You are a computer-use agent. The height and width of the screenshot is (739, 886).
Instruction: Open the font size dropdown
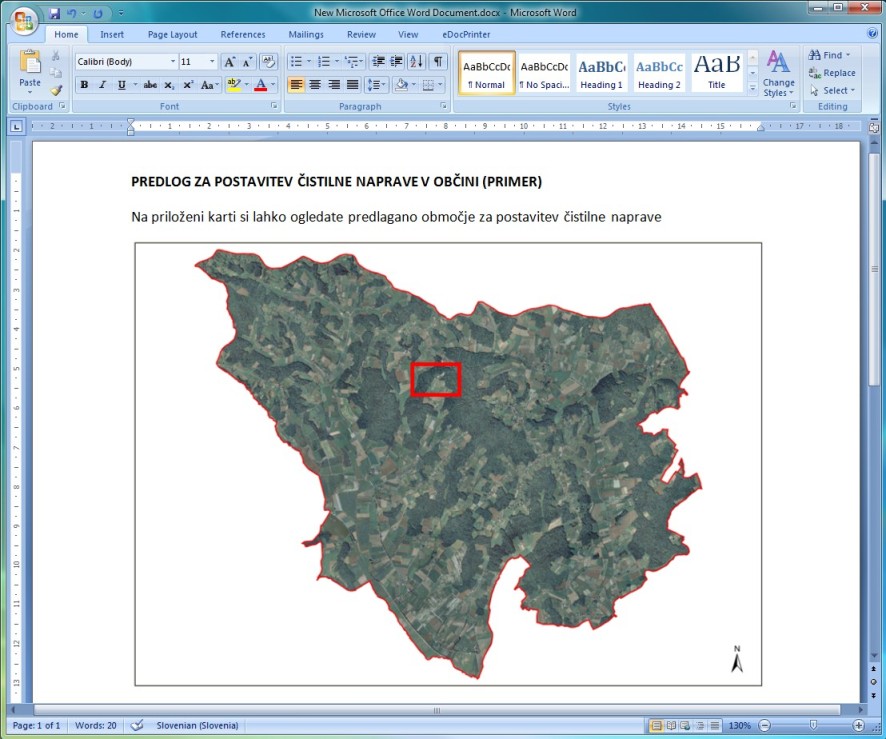point(212,62)
